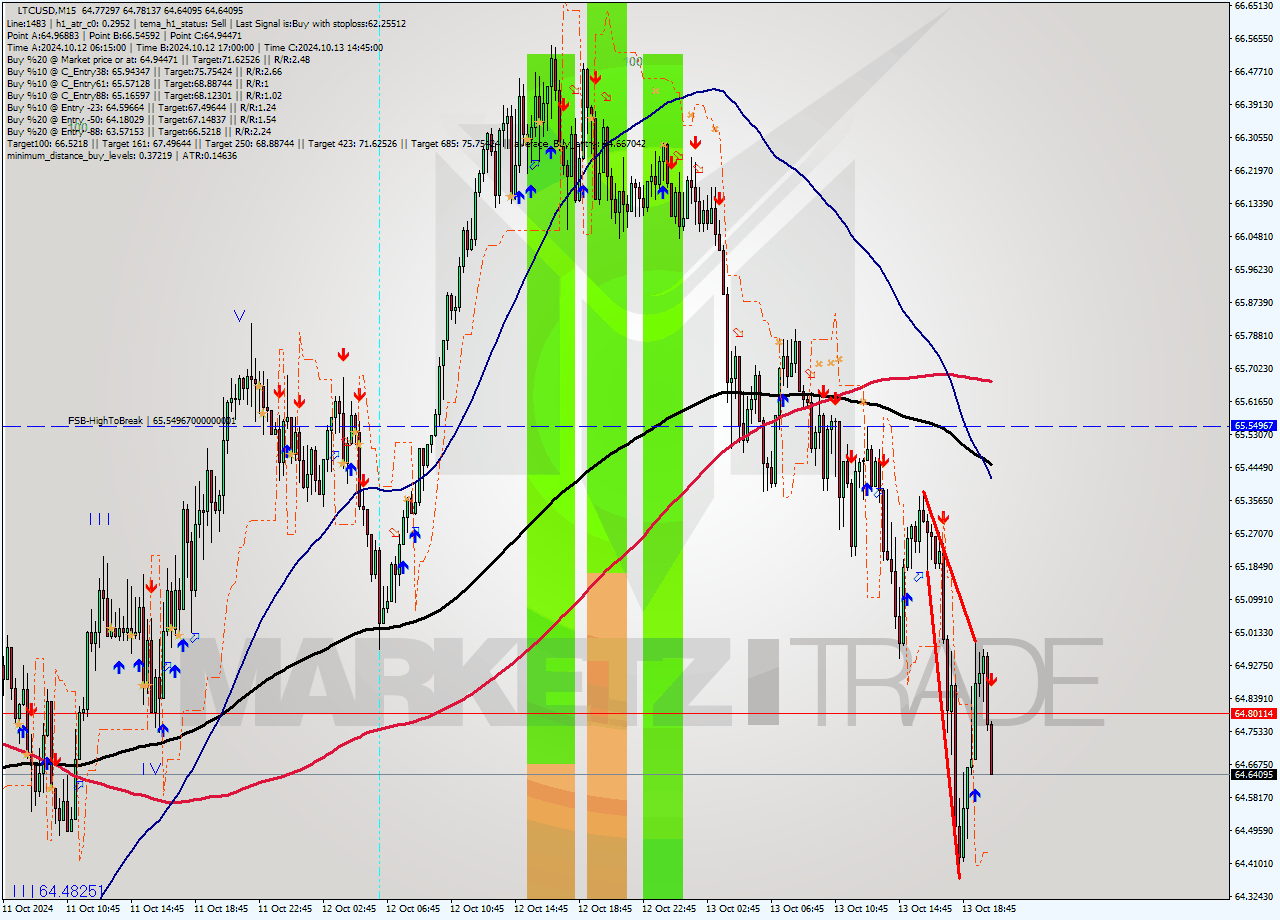
Task: Click price axis label 64.58170
Action: coord(1253,797)
